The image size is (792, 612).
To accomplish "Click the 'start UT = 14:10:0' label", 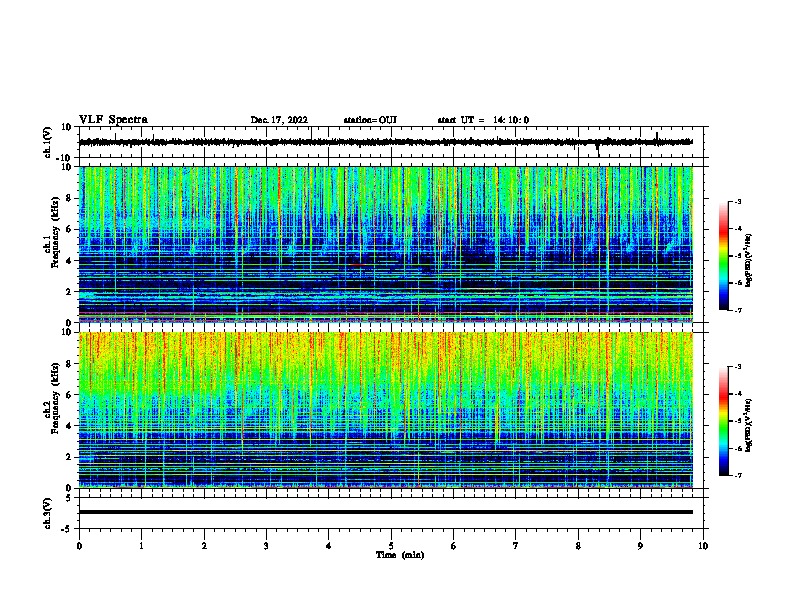I will click(483, 120).
